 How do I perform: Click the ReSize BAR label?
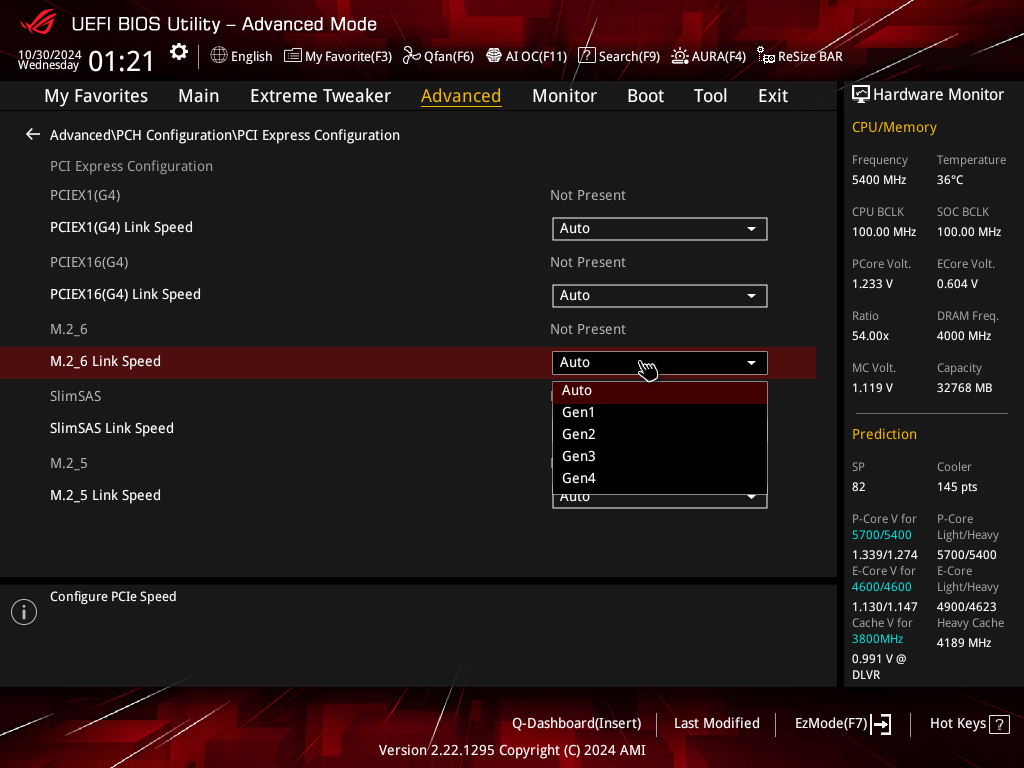[810, 56]
